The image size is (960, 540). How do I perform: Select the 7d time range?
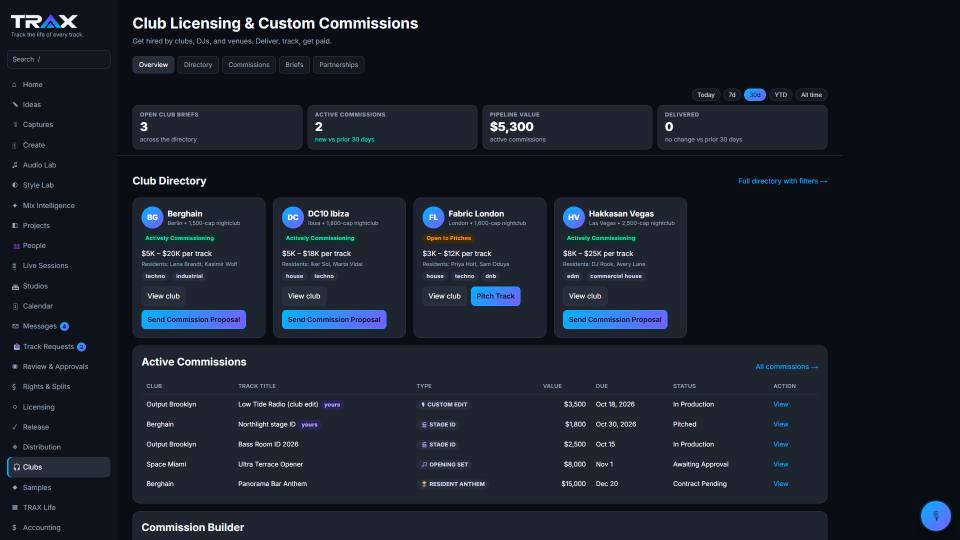coord(732,95)
